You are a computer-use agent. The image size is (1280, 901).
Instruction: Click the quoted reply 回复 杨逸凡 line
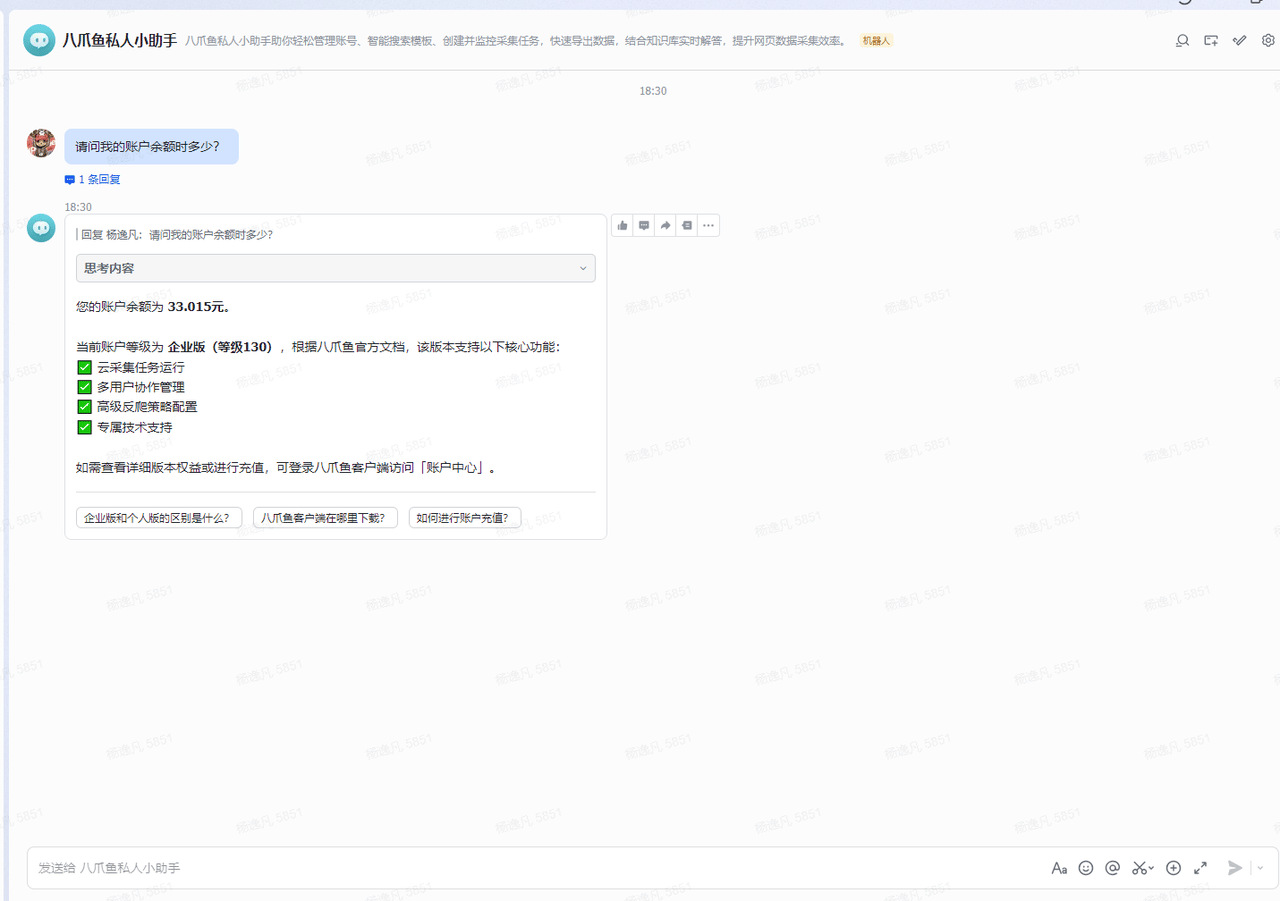pos(176,235)
